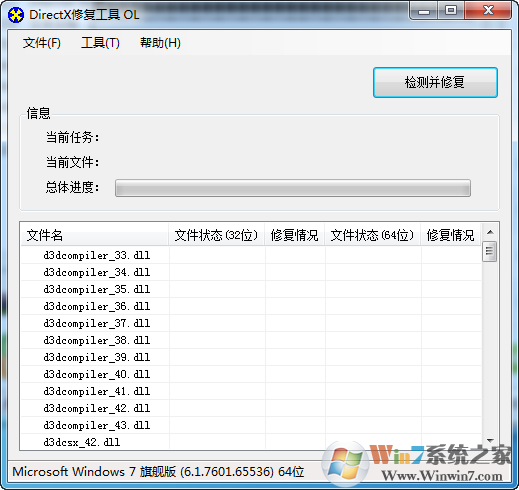Sort by 文件名 column header
This screenshot has height=490, width=519.
click(94, 235)
